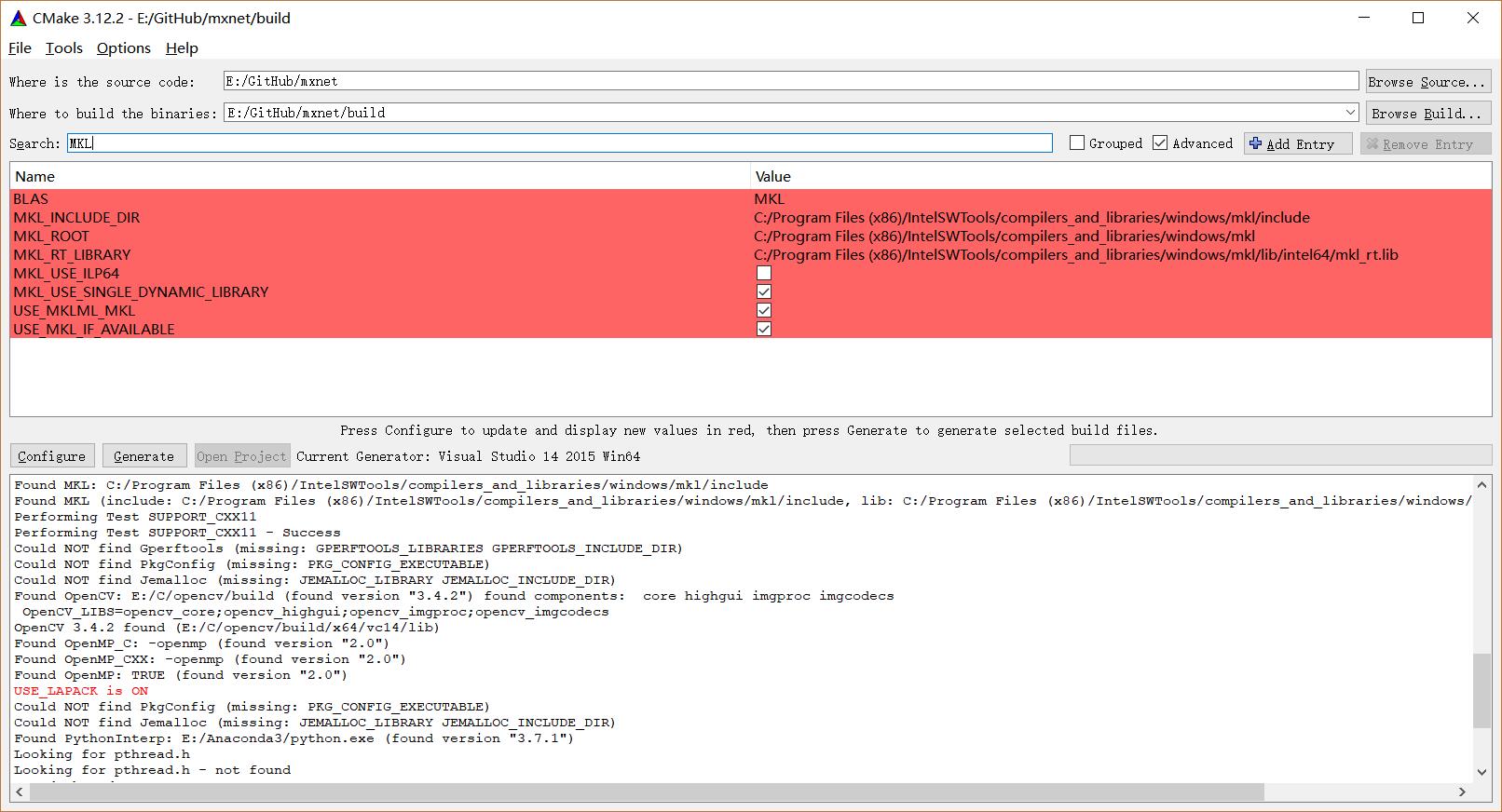Click the progress bar beside generator label

tap(1280, 455)
